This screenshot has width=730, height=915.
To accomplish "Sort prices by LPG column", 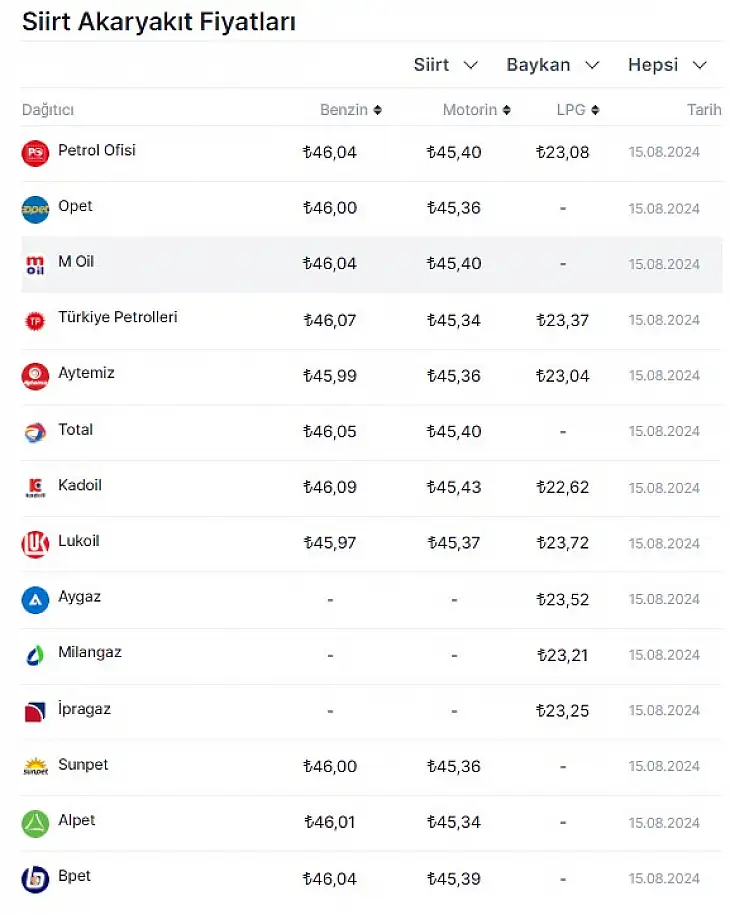I will (x=578, y=110).
